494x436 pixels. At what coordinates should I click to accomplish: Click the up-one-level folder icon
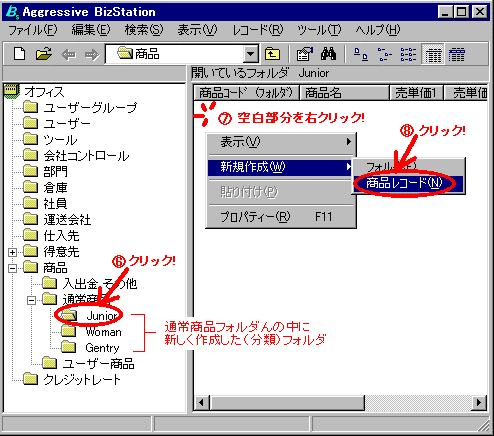coord(273,54)
